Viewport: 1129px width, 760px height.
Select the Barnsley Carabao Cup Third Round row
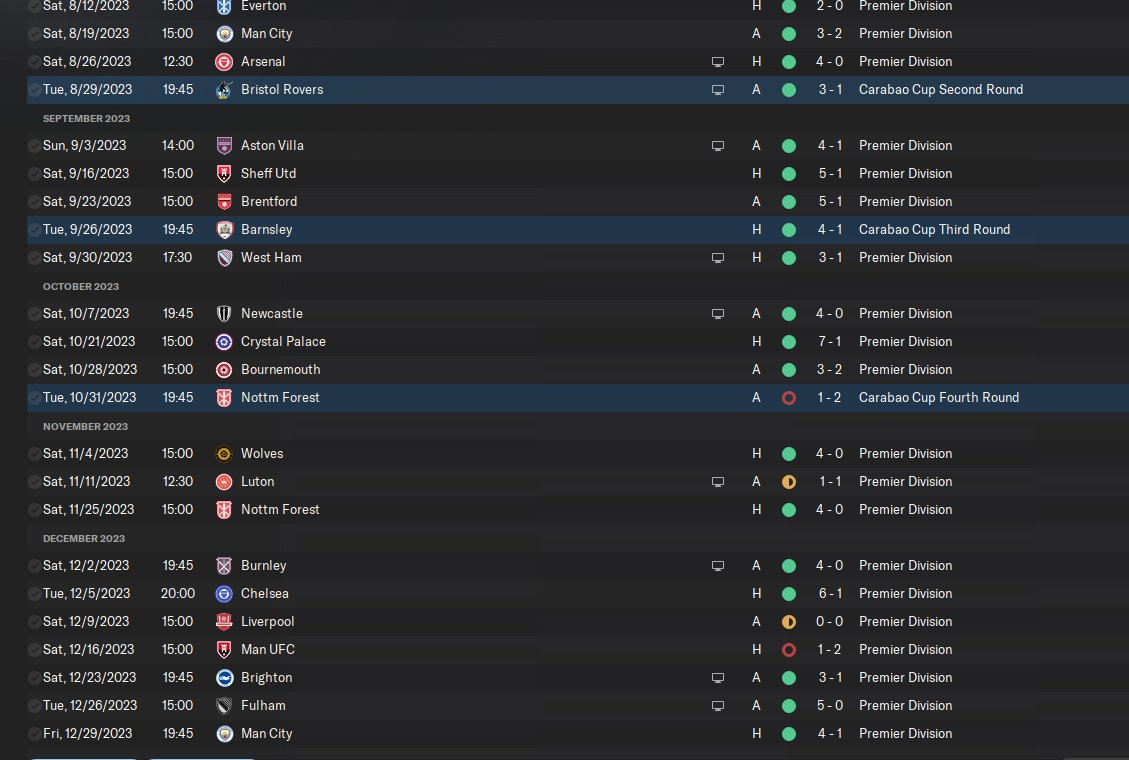point(577,230)
